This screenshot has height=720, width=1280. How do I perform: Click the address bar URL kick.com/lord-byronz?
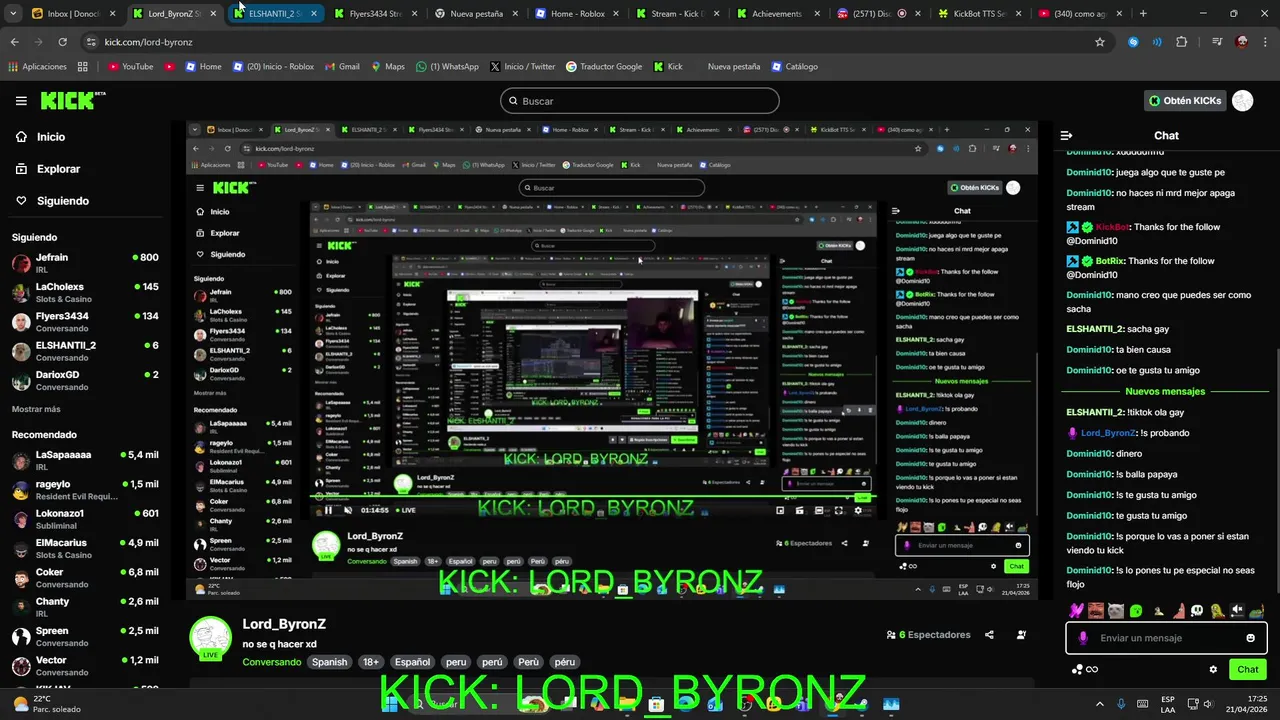(148, 42)
